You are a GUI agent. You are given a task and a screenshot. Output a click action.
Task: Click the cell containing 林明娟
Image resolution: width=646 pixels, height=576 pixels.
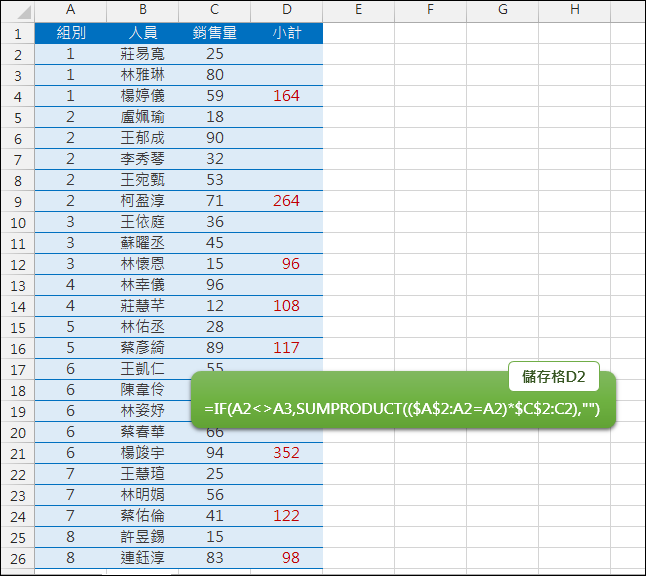143,495
